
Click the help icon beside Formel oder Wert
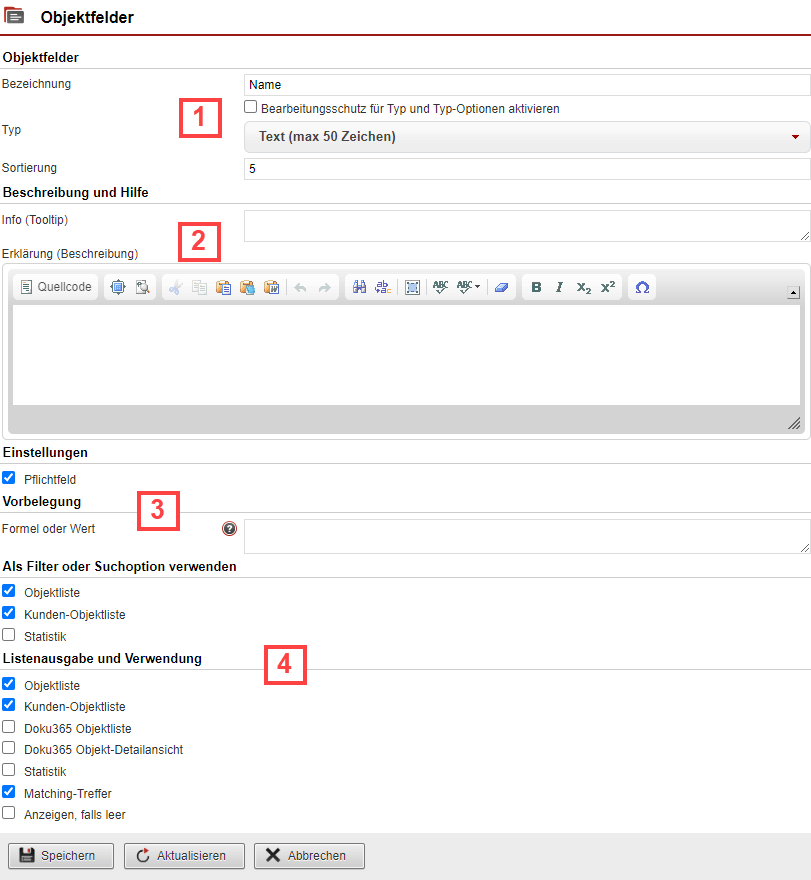[x=230, y=528]
